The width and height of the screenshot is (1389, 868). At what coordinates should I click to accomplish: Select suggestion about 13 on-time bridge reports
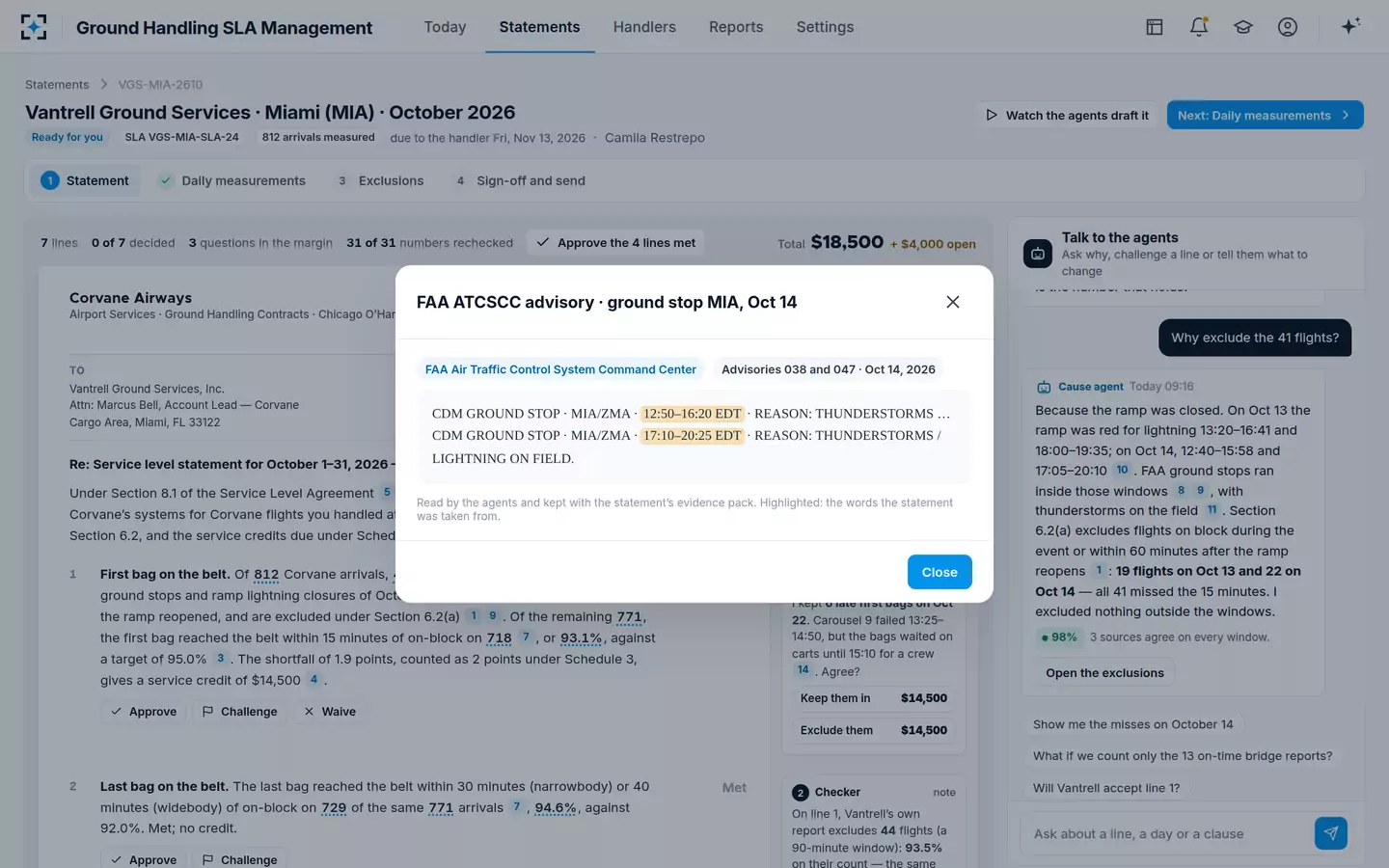1183,756
